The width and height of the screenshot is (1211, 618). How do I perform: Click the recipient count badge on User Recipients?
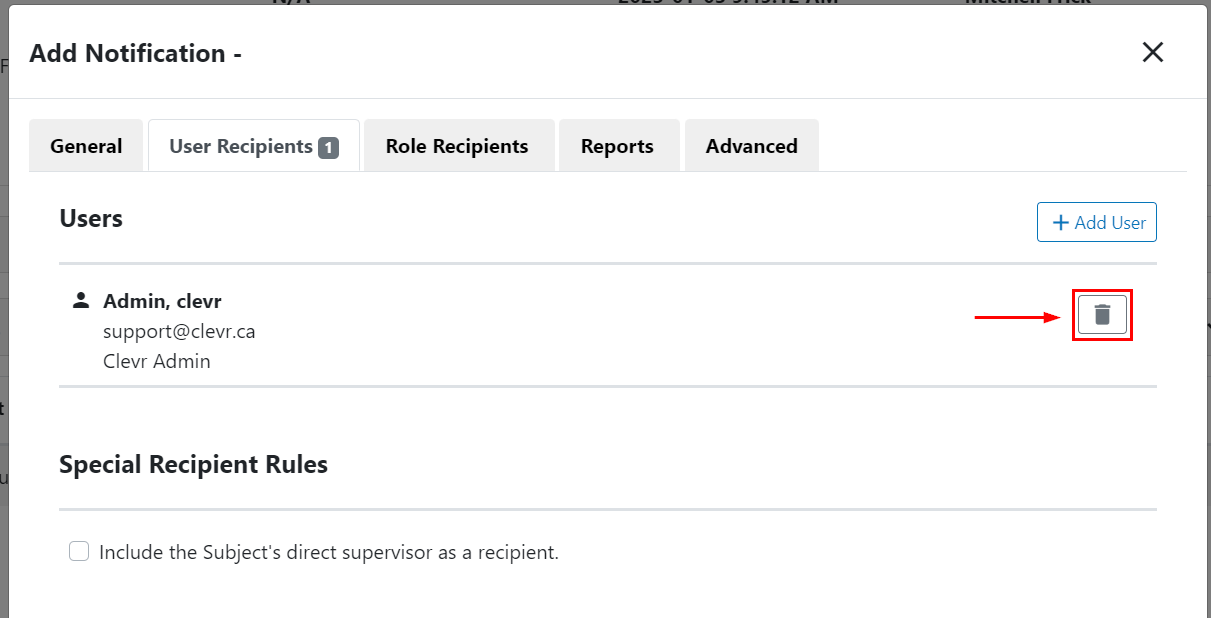[328, 148]
